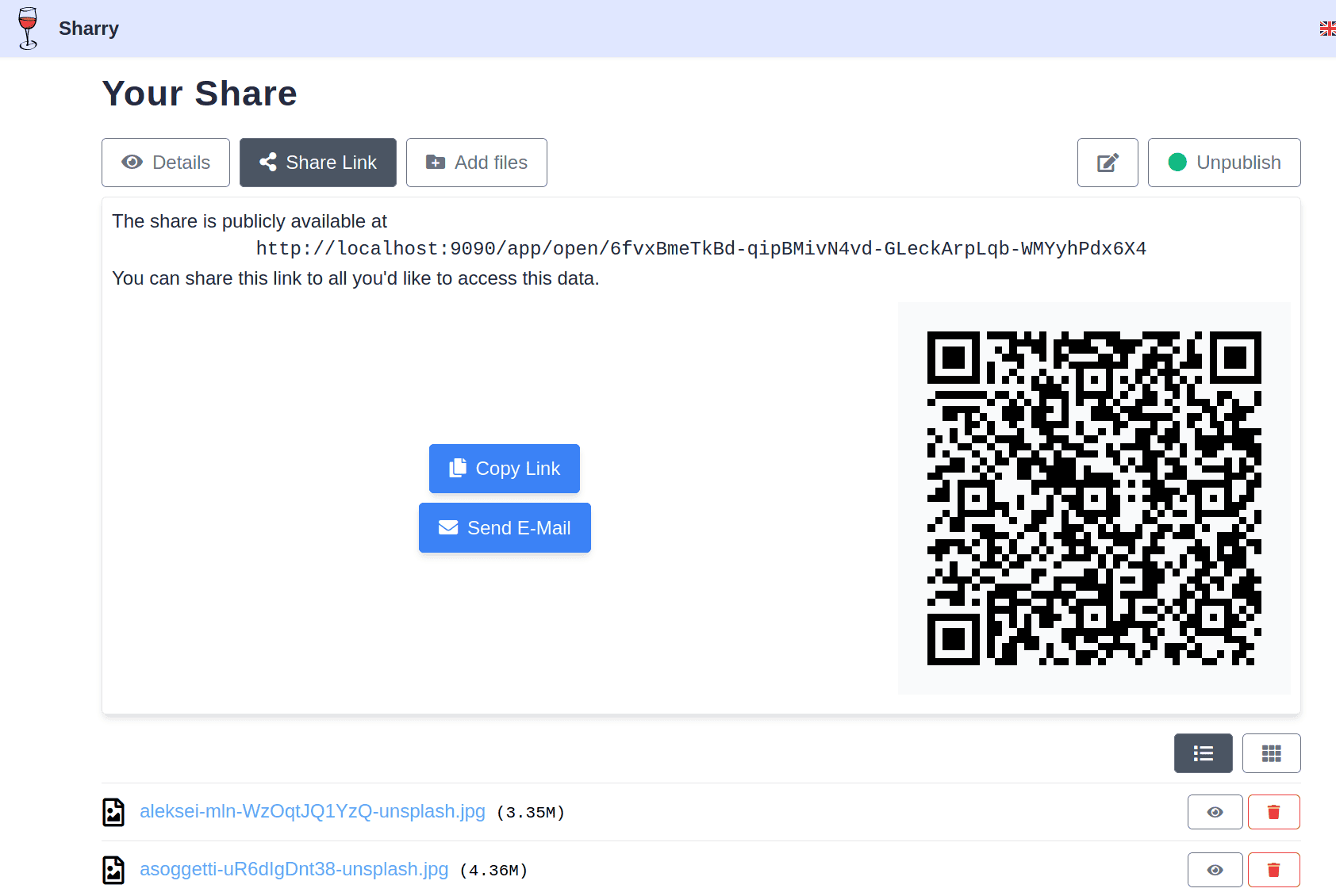Delete the aleksei-mln-WzOqtJQ1YzQ-unsplash.jpg file
The height and width of the screenshot is (896, 1336).
point(1274,812)
